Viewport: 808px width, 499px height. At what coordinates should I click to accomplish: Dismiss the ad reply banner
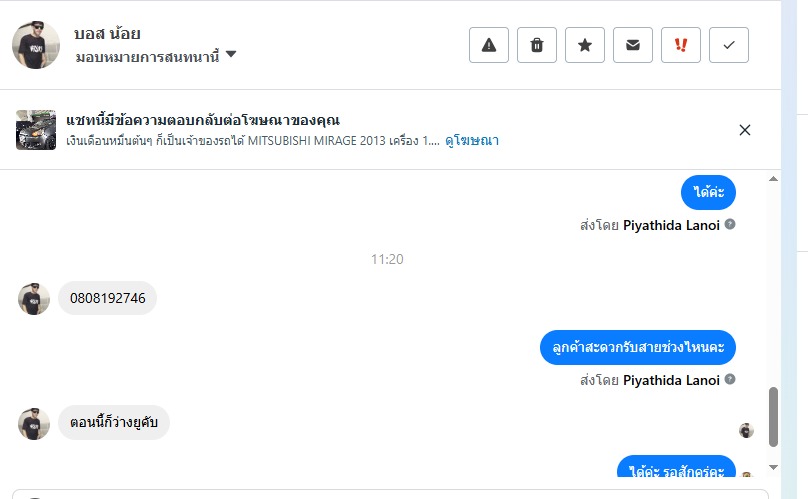pyautogui.click(x=745, y=130)
